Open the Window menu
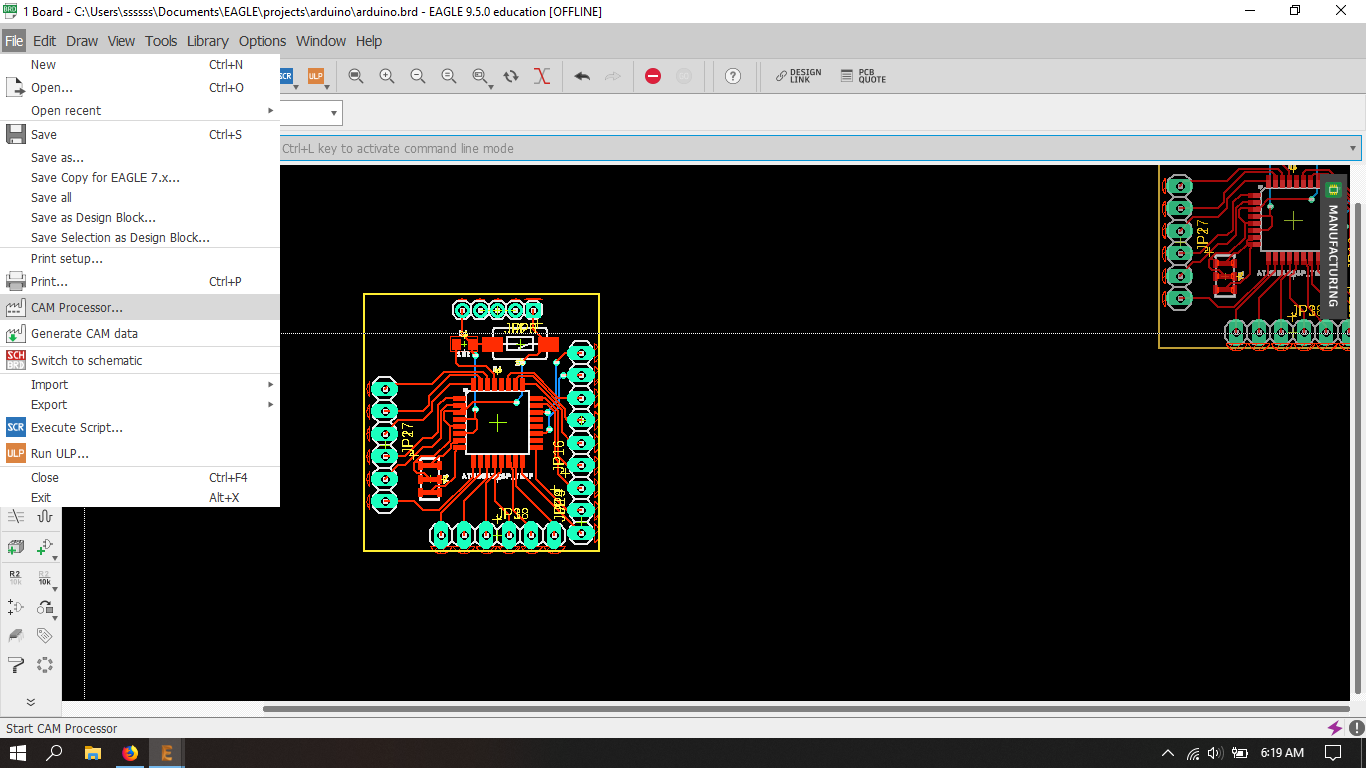Image resolution: width=1366 pixels, height=768 pixels. coord(321,41)
